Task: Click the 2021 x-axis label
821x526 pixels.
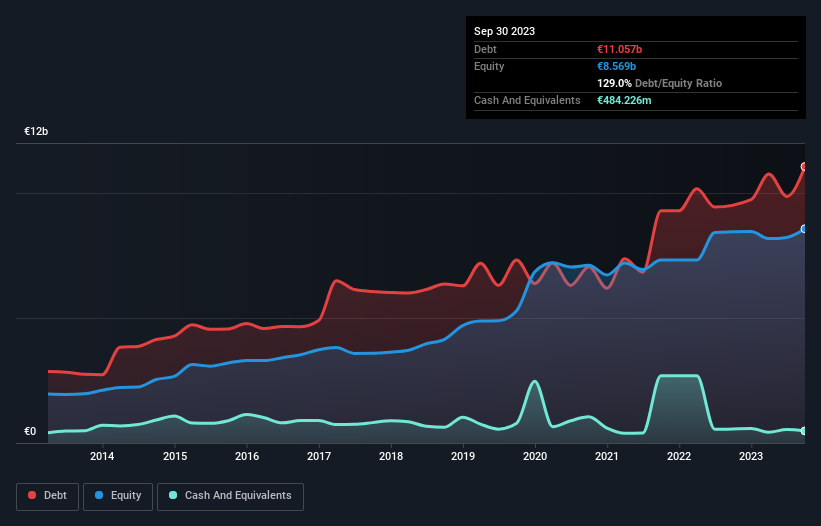Action: click(x=607, y=456)
